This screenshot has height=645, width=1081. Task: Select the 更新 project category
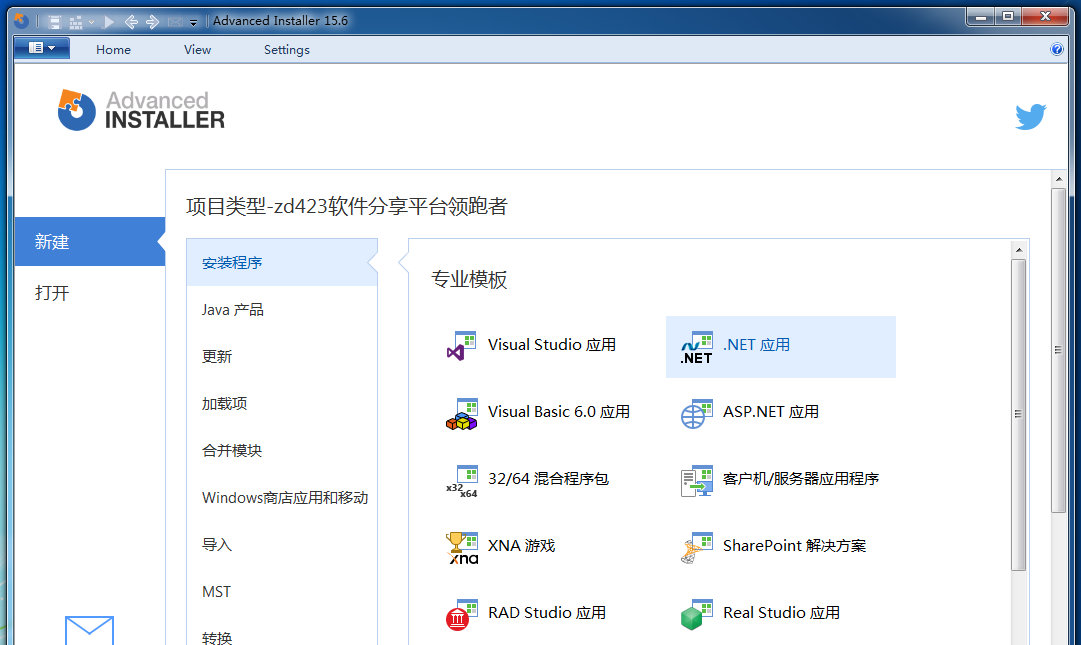(282, 356)
